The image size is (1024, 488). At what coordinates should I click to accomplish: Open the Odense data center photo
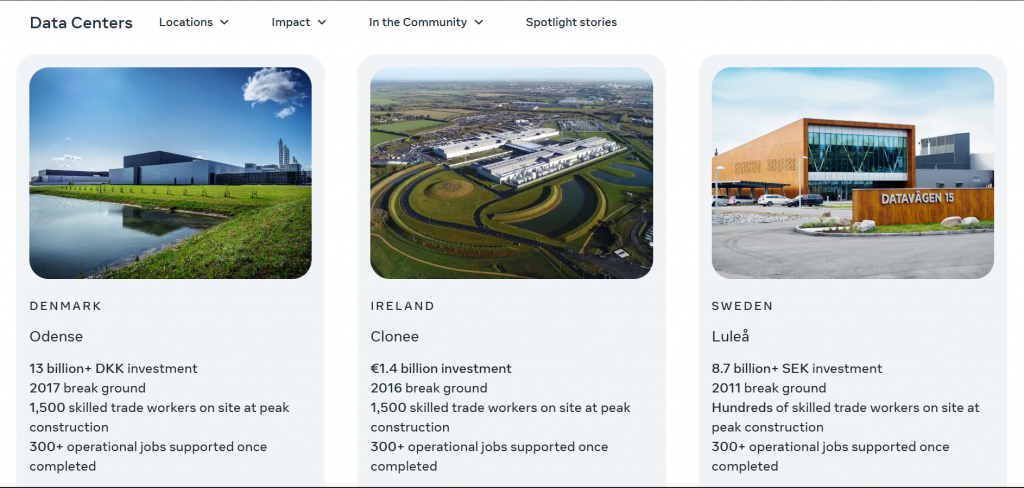coord(170,173)
